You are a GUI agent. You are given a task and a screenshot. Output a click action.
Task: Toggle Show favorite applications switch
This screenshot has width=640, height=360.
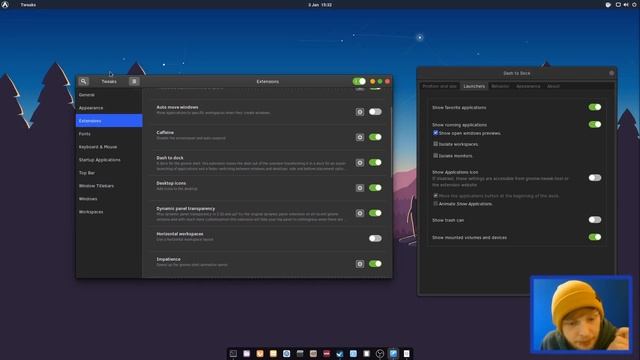pyautogui.click(x=595, y=107)
